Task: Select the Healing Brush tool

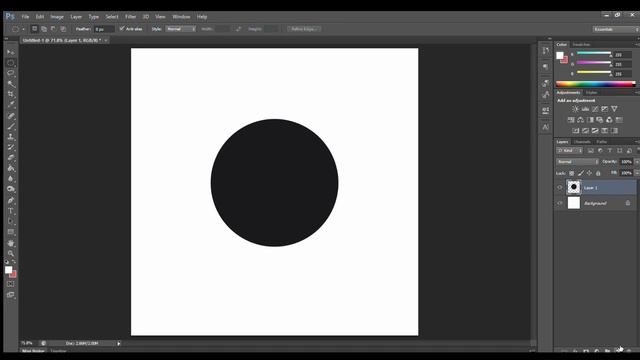Action: (x=11, y=116)
